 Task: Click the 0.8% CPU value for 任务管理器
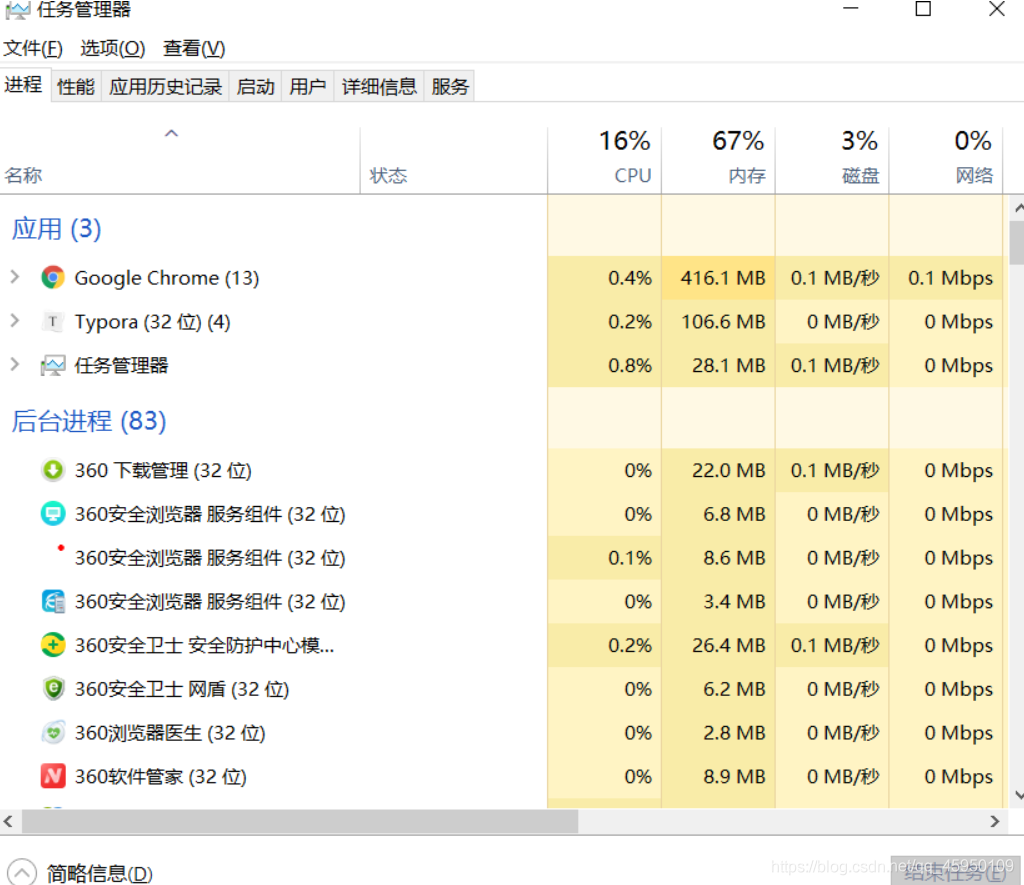coord(630,365)
